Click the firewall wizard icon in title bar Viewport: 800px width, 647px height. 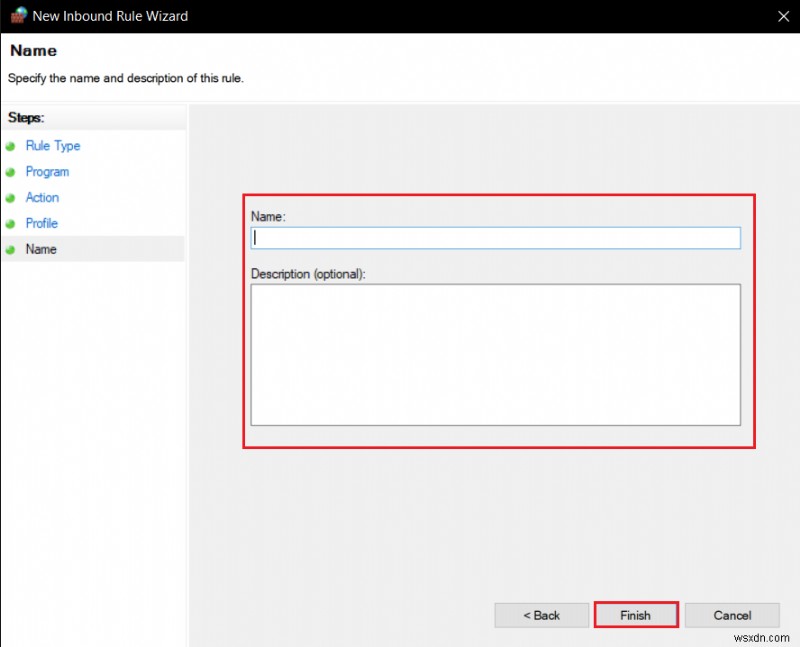click(18, 15)
